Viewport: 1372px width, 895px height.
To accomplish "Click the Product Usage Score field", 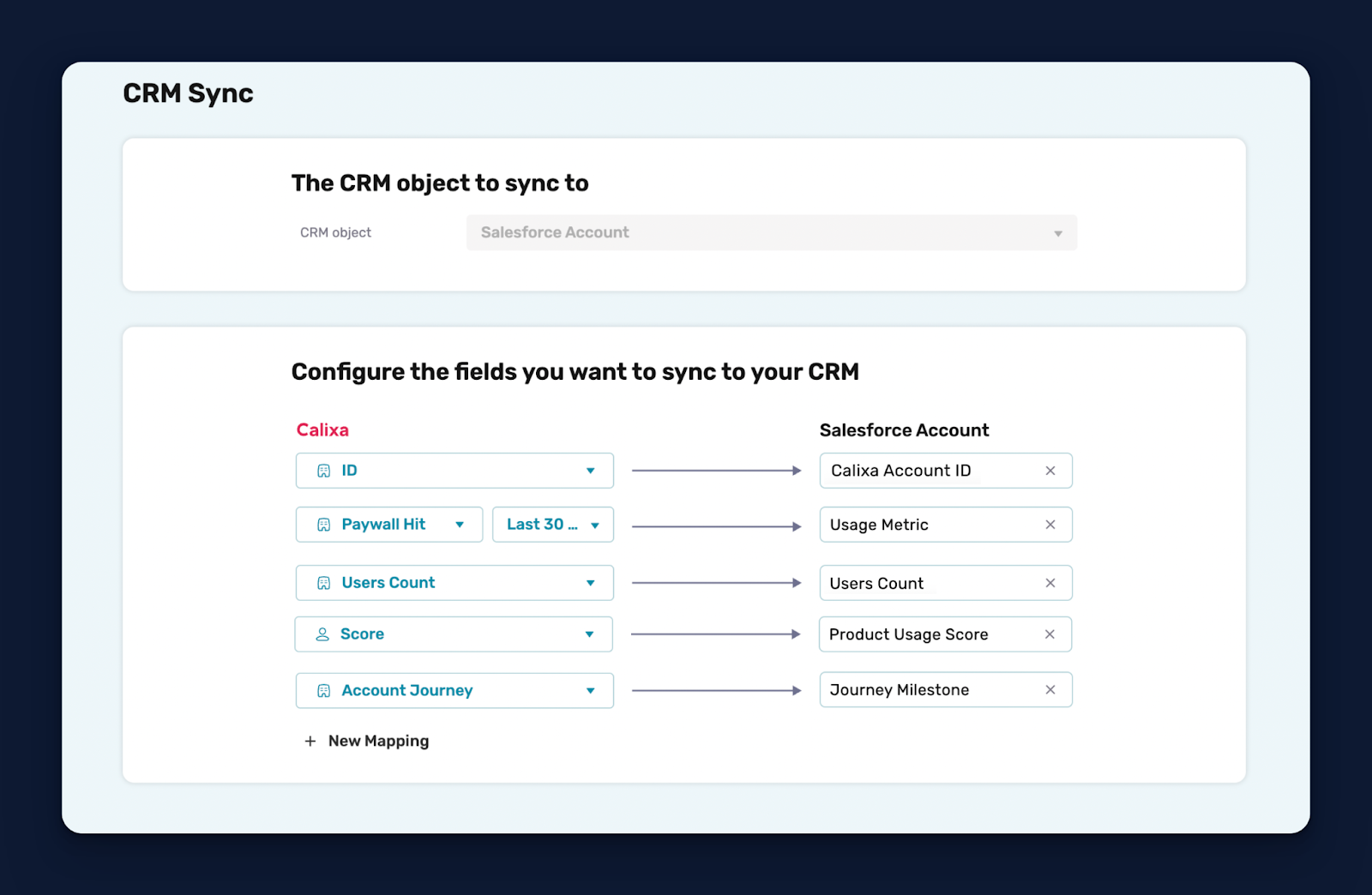I will tap(945, 634).
